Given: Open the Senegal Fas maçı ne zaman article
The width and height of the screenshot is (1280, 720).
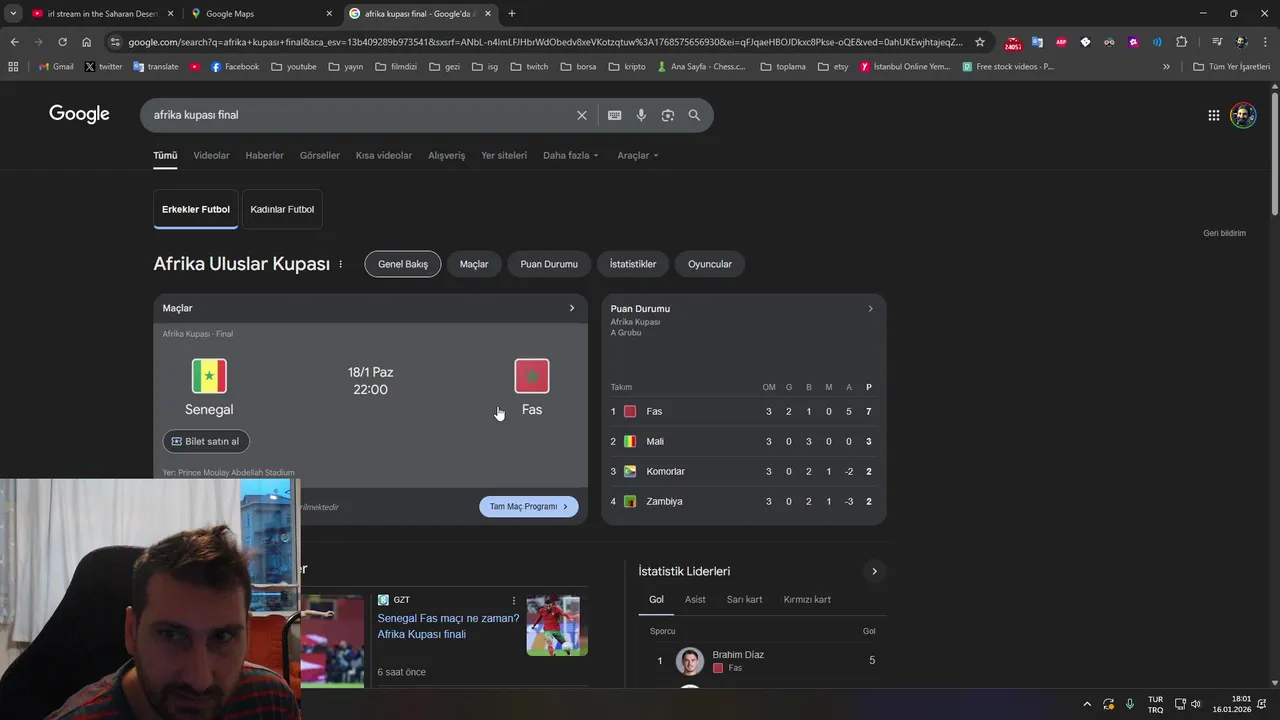Looking at the screenshot, I should coord(448,626).
